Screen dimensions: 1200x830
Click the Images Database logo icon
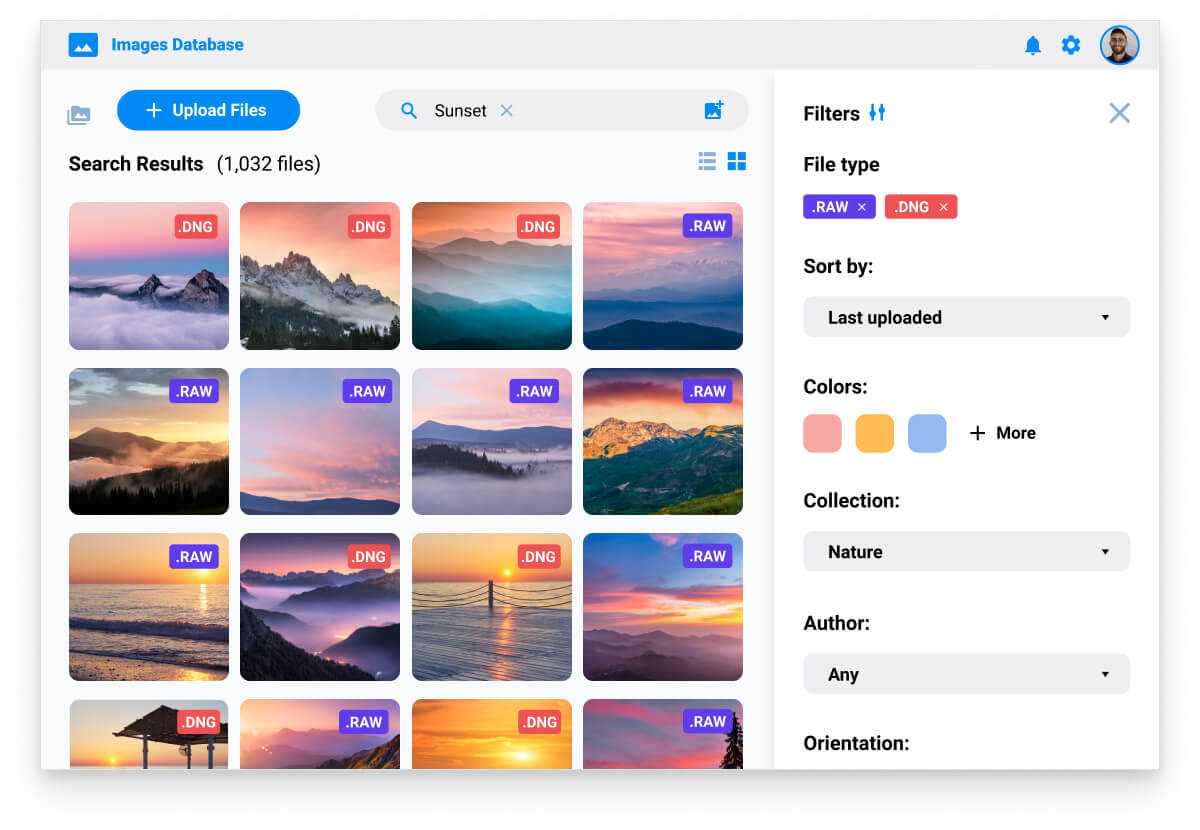coord(83,45)
